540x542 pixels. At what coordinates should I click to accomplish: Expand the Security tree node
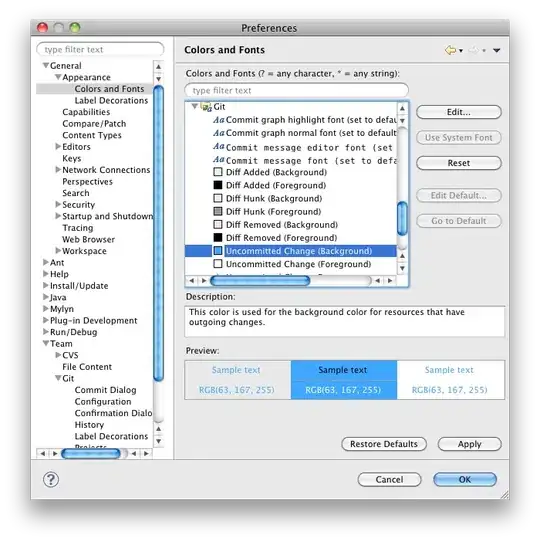[x=58, y=204]
